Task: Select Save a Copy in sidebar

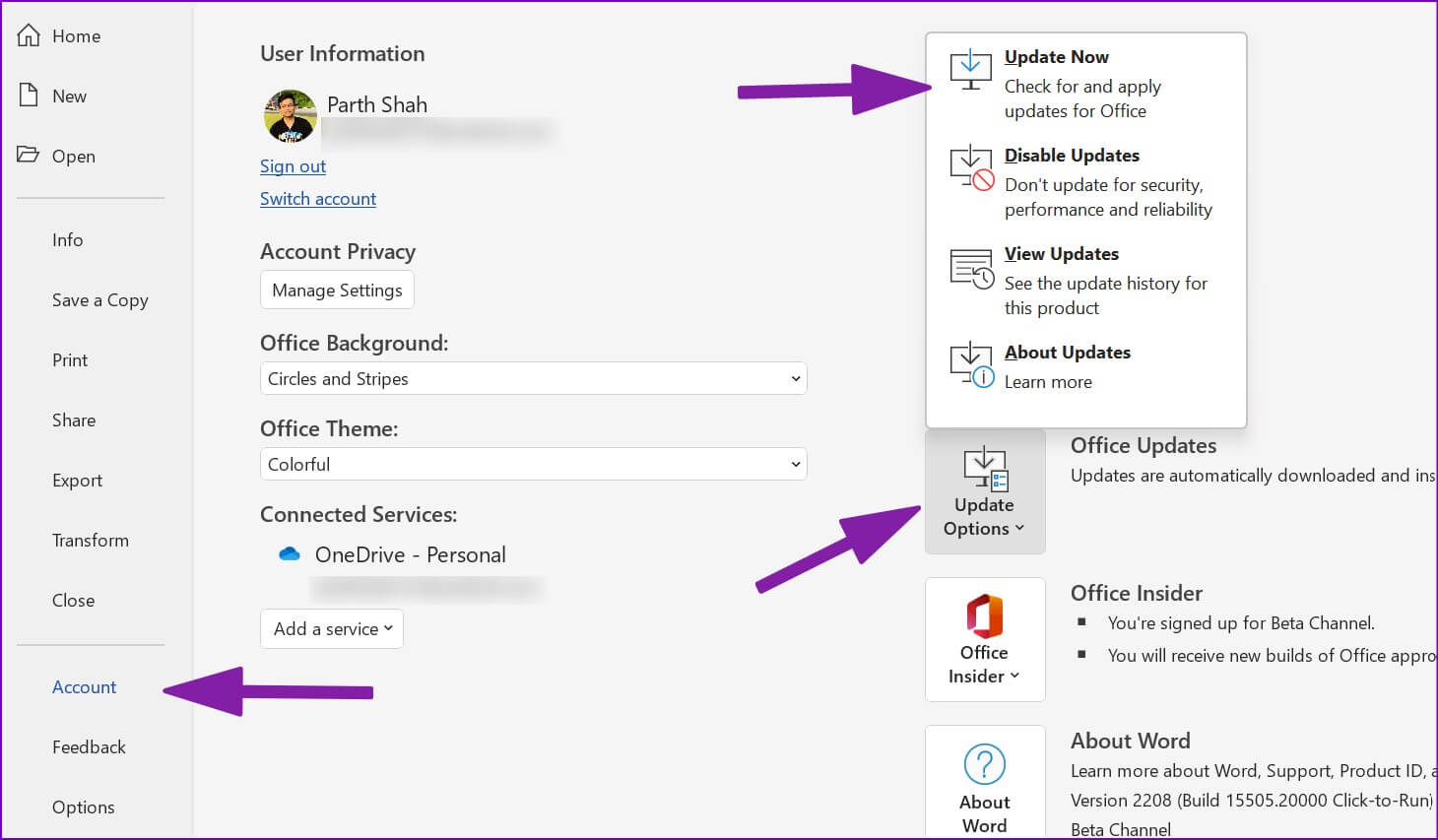Action: point(100,300)
